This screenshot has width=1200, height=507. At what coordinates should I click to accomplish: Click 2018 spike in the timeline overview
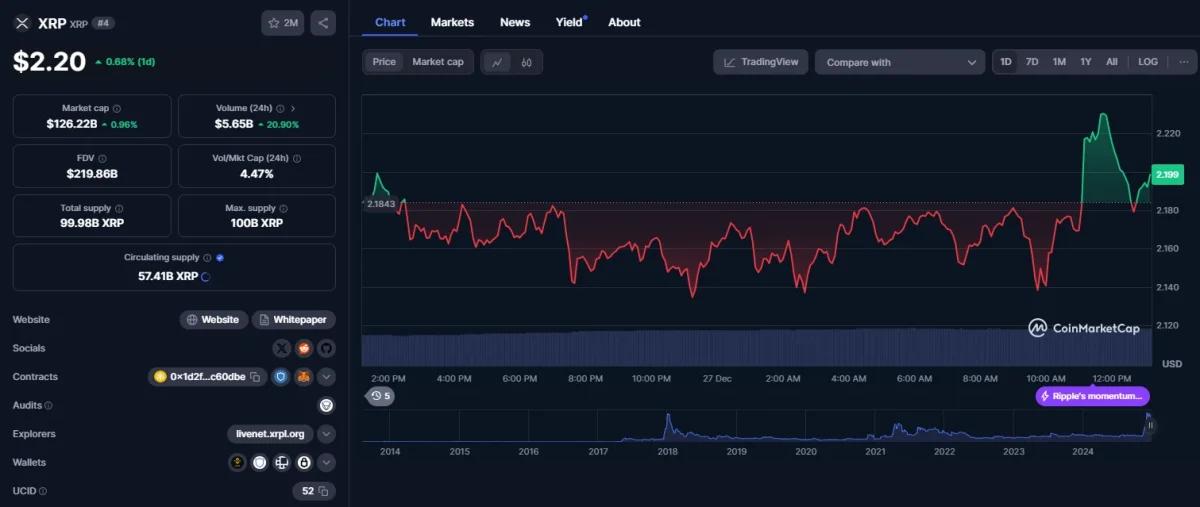(666, 425)
